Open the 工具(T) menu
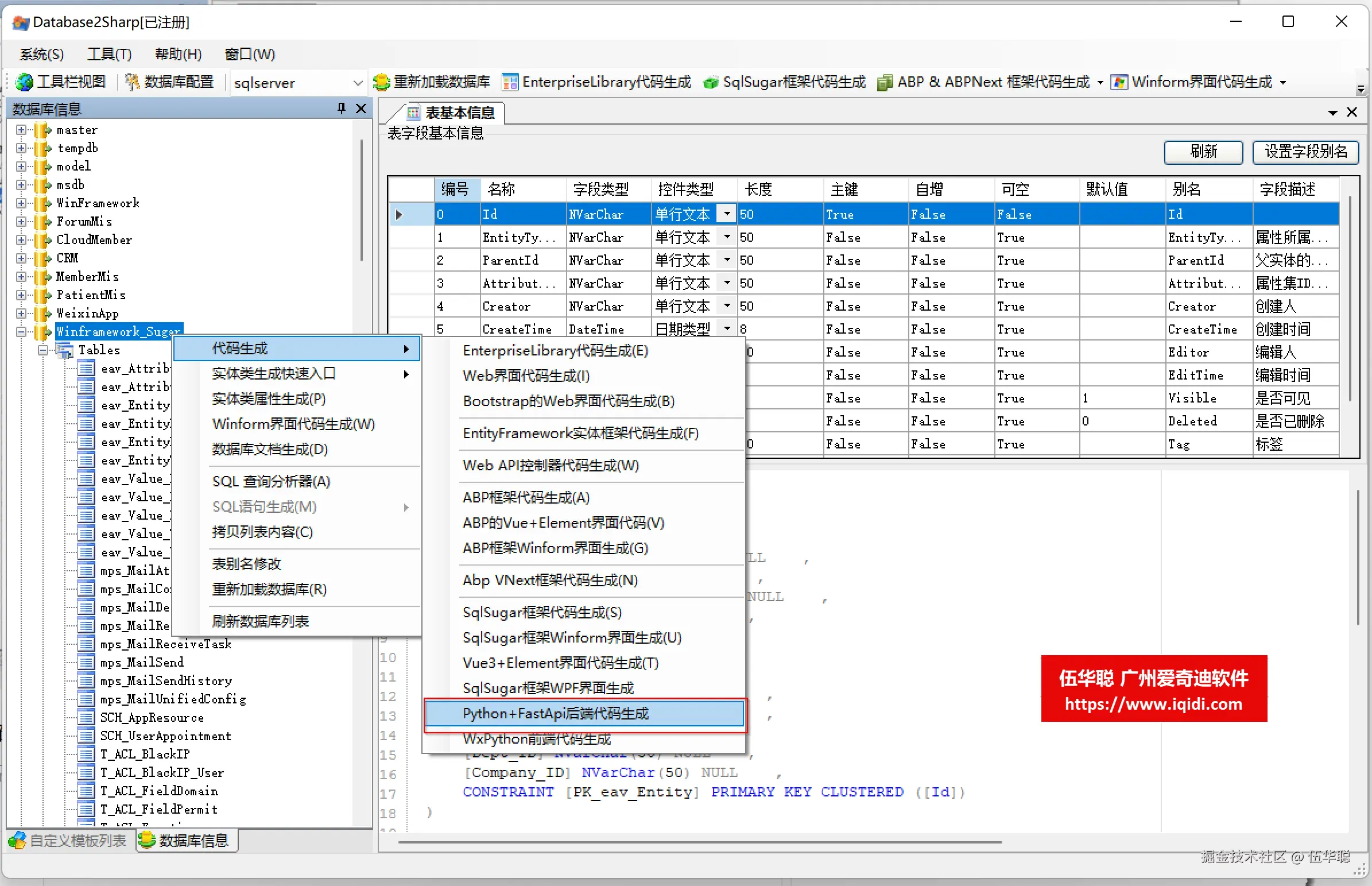This screenshot has width=1372, height=886. pos(109,54)
